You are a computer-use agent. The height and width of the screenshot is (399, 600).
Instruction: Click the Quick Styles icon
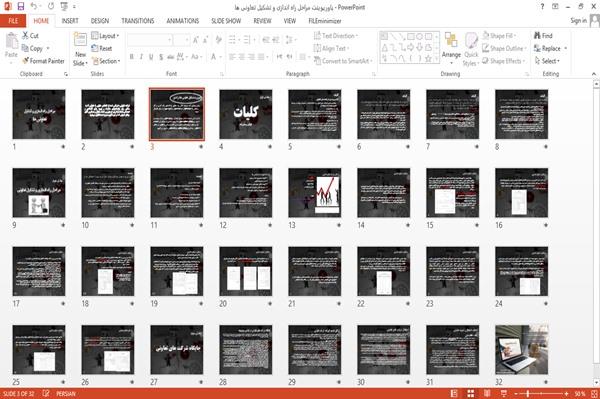[x=471, y=40]
